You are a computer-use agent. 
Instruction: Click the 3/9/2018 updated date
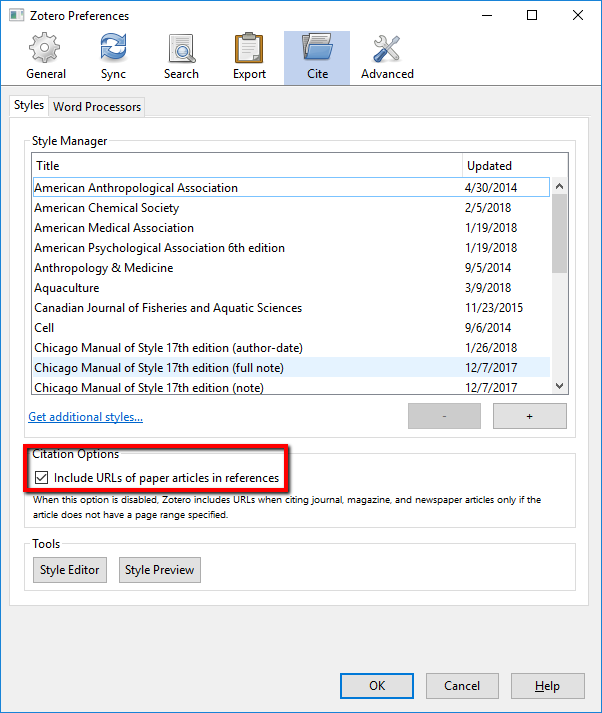487,288
